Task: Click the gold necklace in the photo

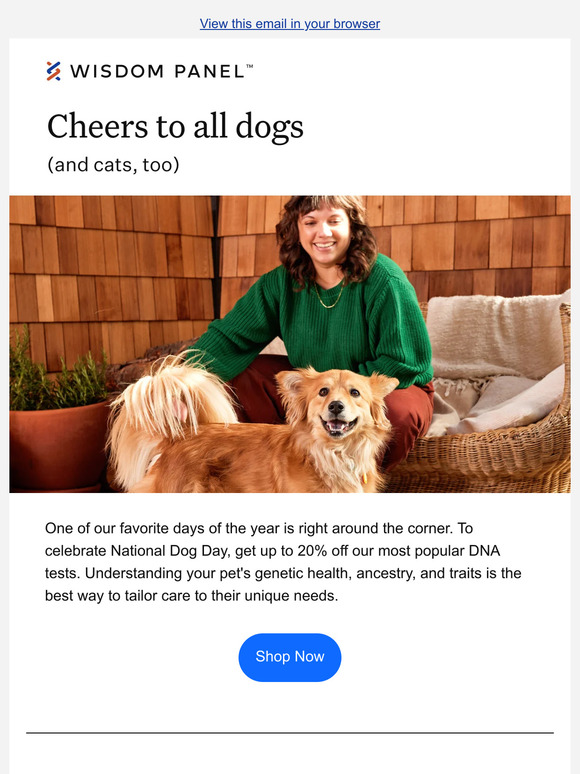Action: (329, 296)
